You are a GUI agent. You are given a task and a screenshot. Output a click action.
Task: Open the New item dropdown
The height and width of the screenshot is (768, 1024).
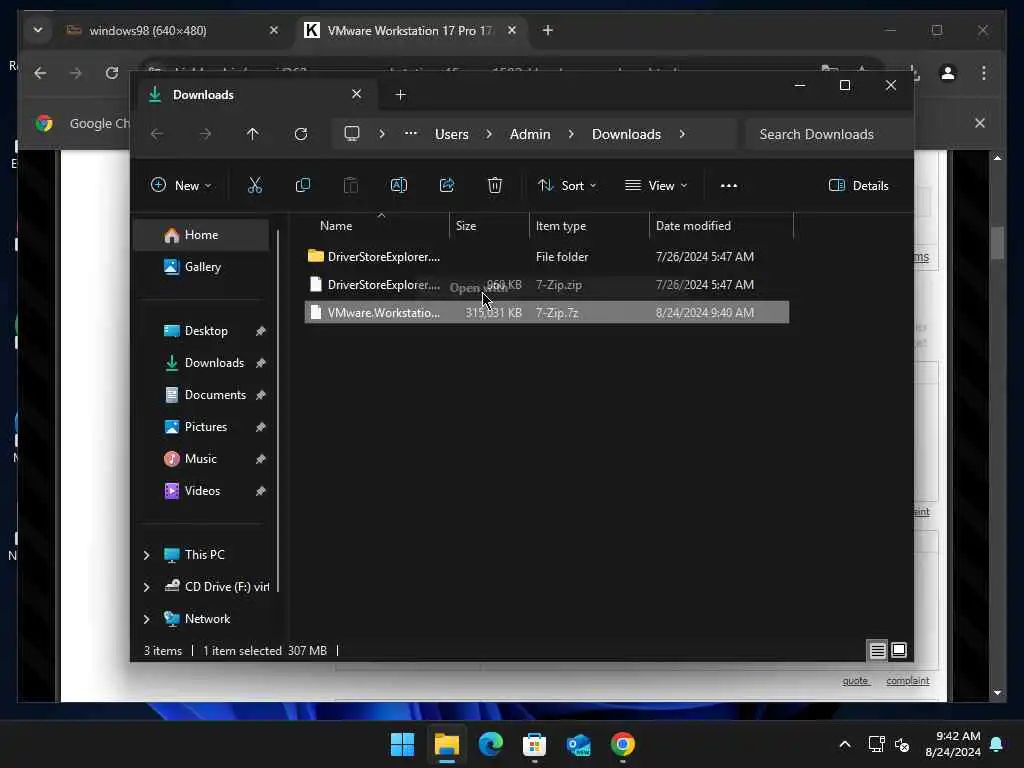[x=181, y=185]
